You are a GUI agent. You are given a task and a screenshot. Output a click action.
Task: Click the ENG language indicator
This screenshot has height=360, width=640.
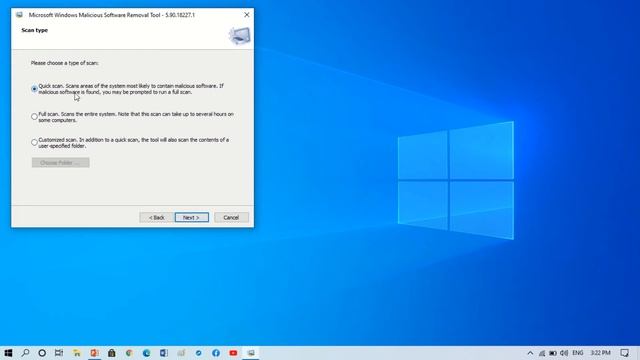(578, 353)
